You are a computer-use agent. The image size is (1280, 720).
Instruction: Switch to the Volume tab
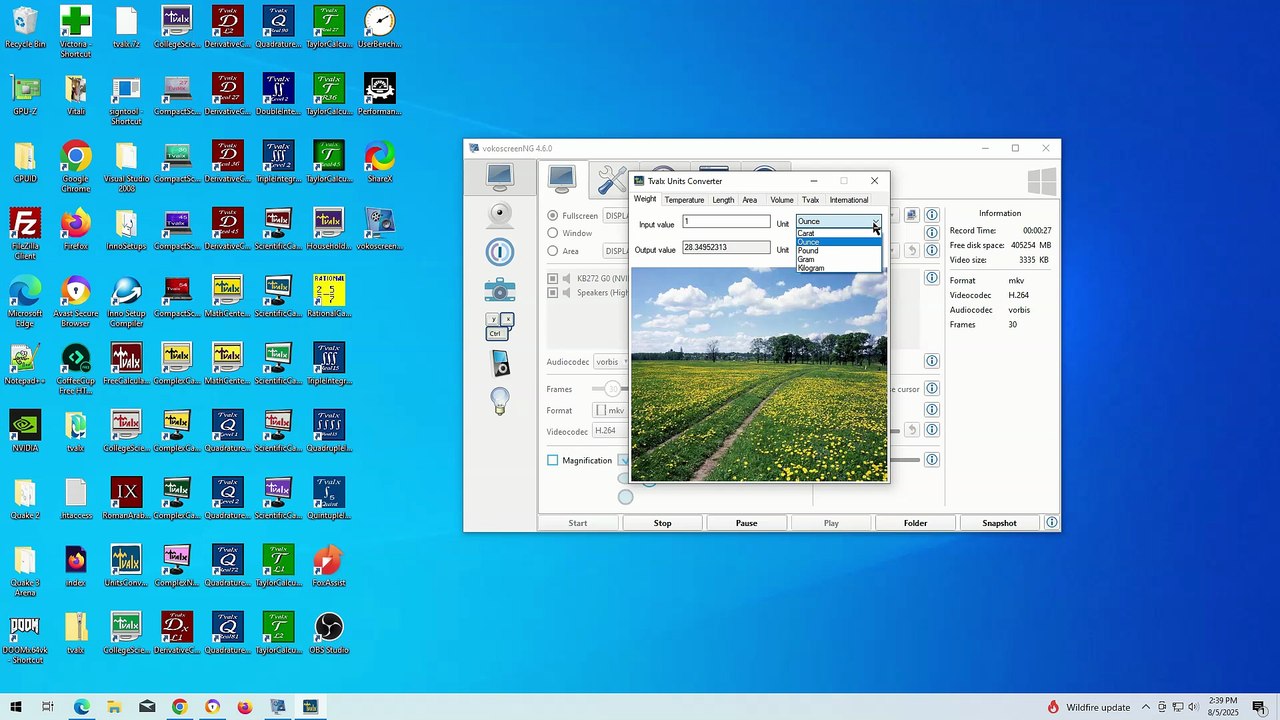pyautogui.click(x=782, y=200)
